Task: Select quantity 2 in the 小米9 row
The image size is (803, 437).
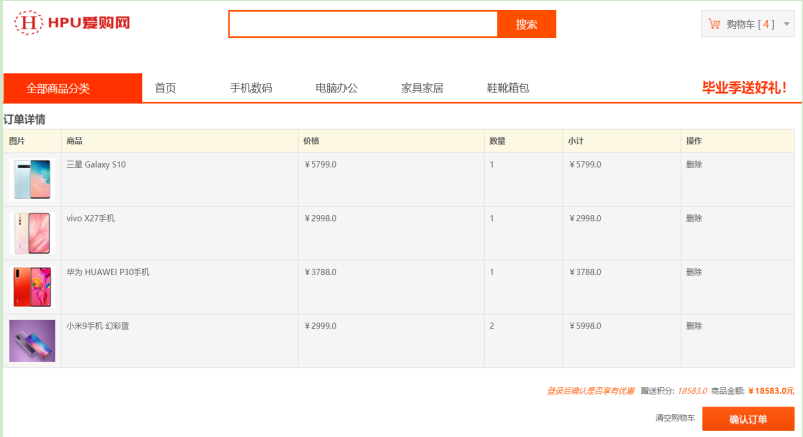Action: click(x=492, y=326)
